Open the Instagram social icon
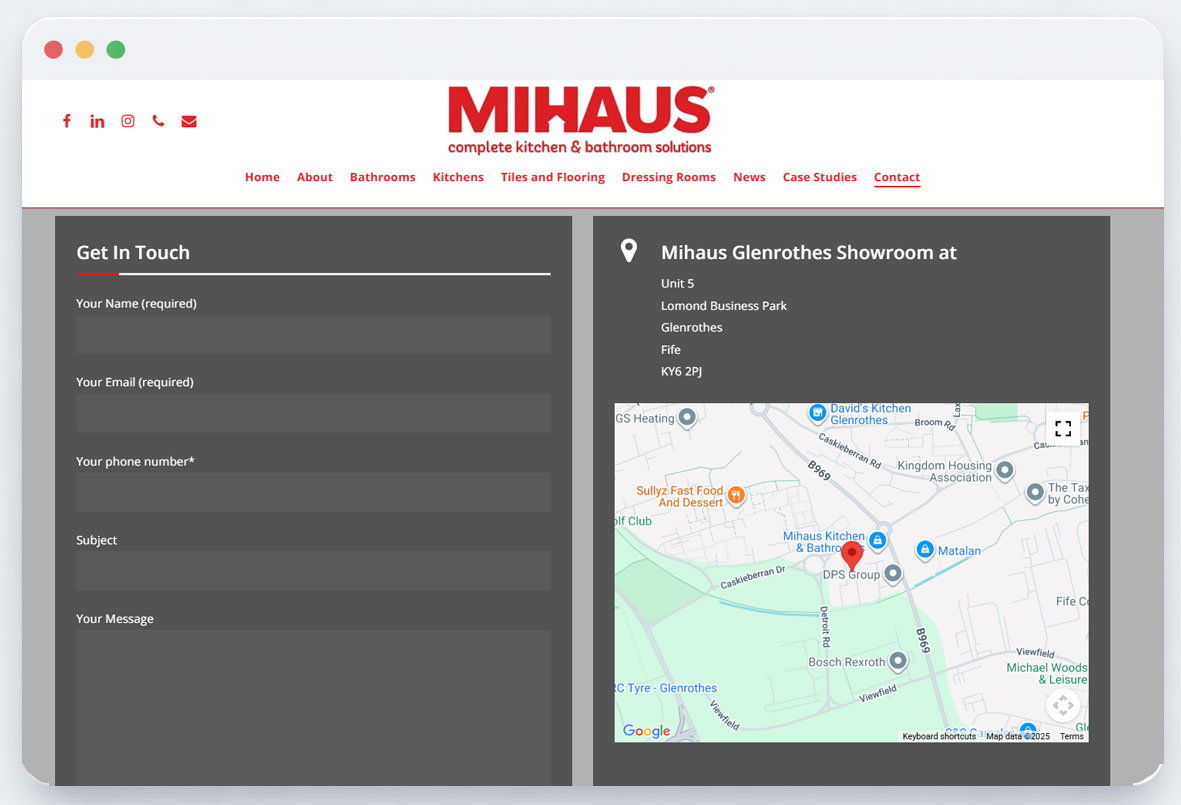The width and height of the screenshot is (1181, 805). click(x=128, y=121)
